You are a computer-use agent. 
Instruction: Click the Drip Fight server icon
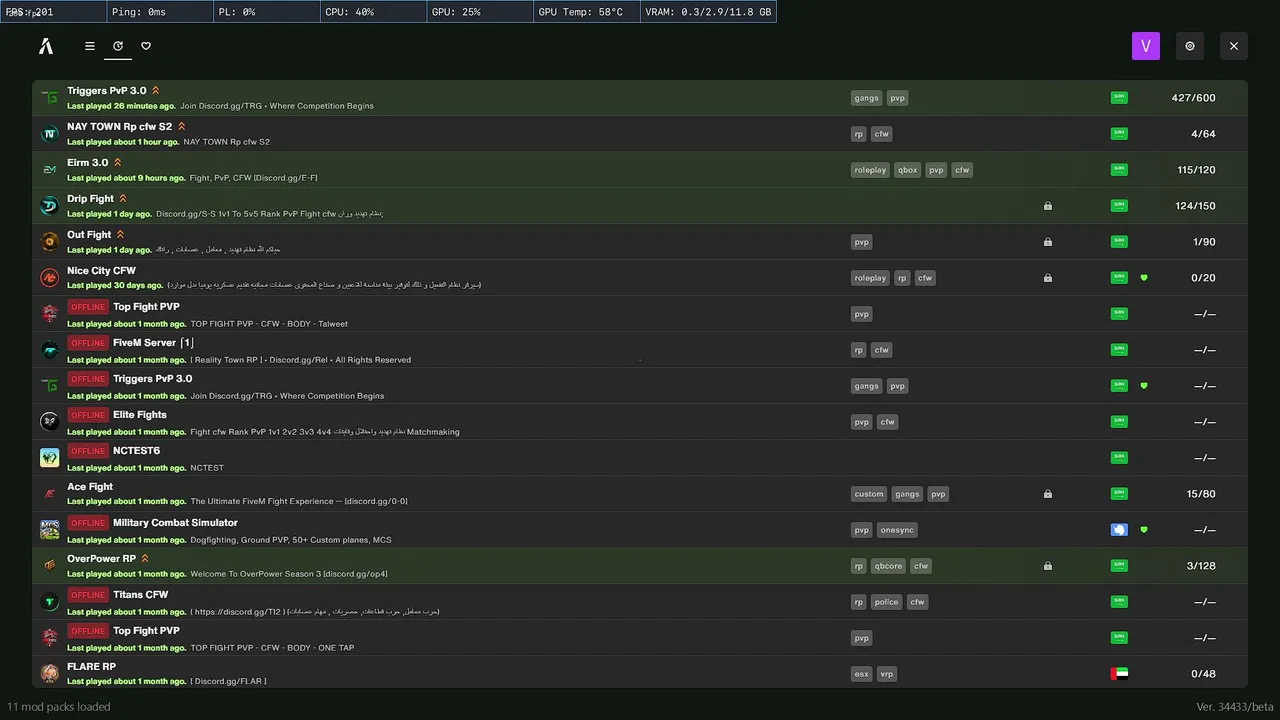(50, 206)
